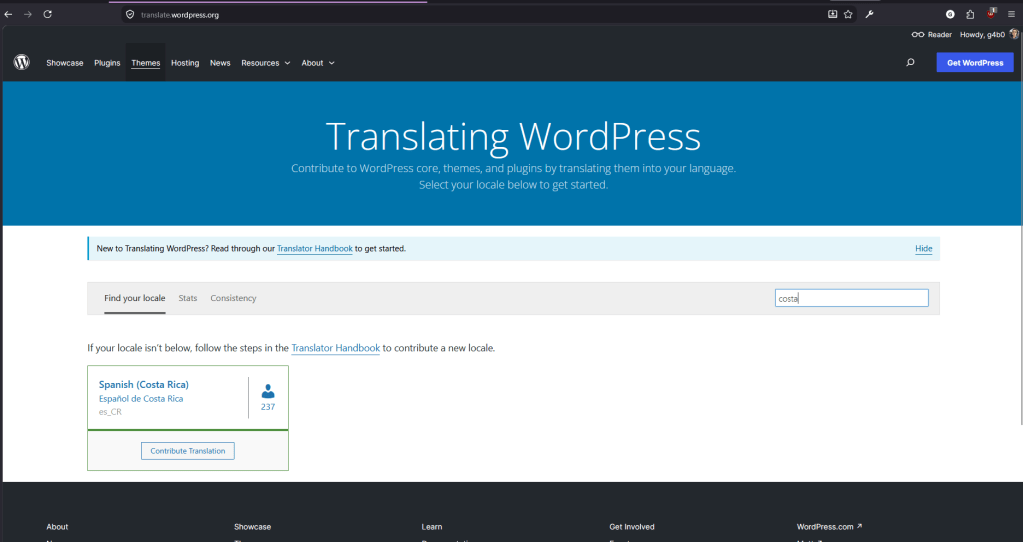Open Showcase in the top navigation
This screenshot has height=542, width=1023.
tap(65, 63)
